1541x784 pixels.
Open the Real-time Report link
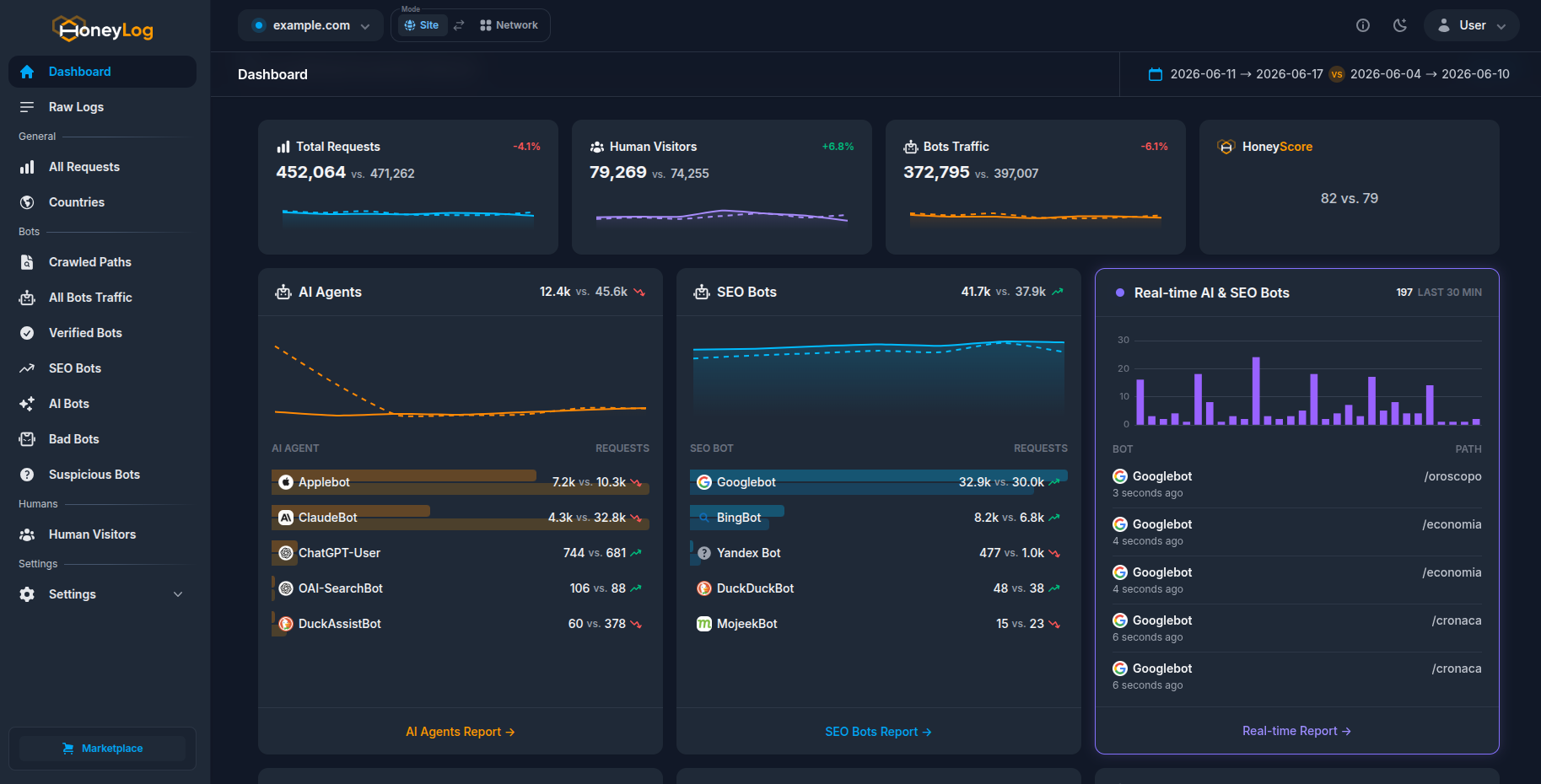click(1296, 731)
